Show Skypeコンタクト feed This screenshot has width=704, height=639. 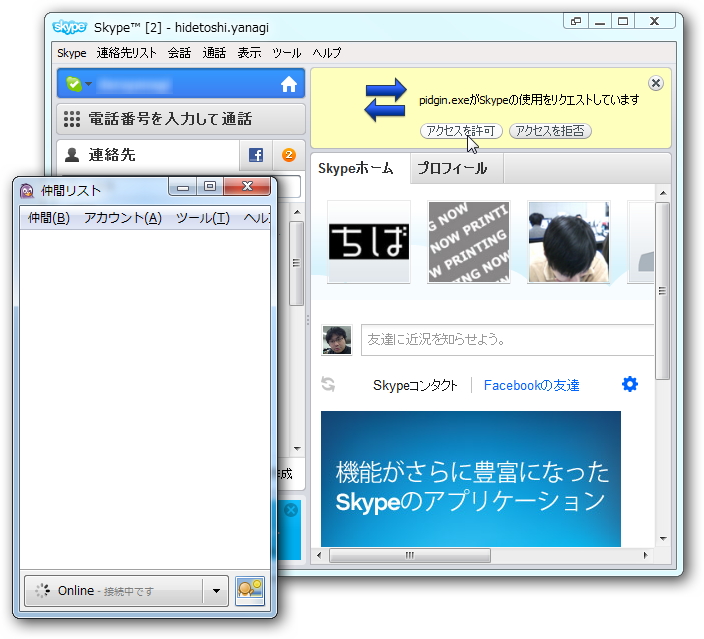[x=415, y=385]
